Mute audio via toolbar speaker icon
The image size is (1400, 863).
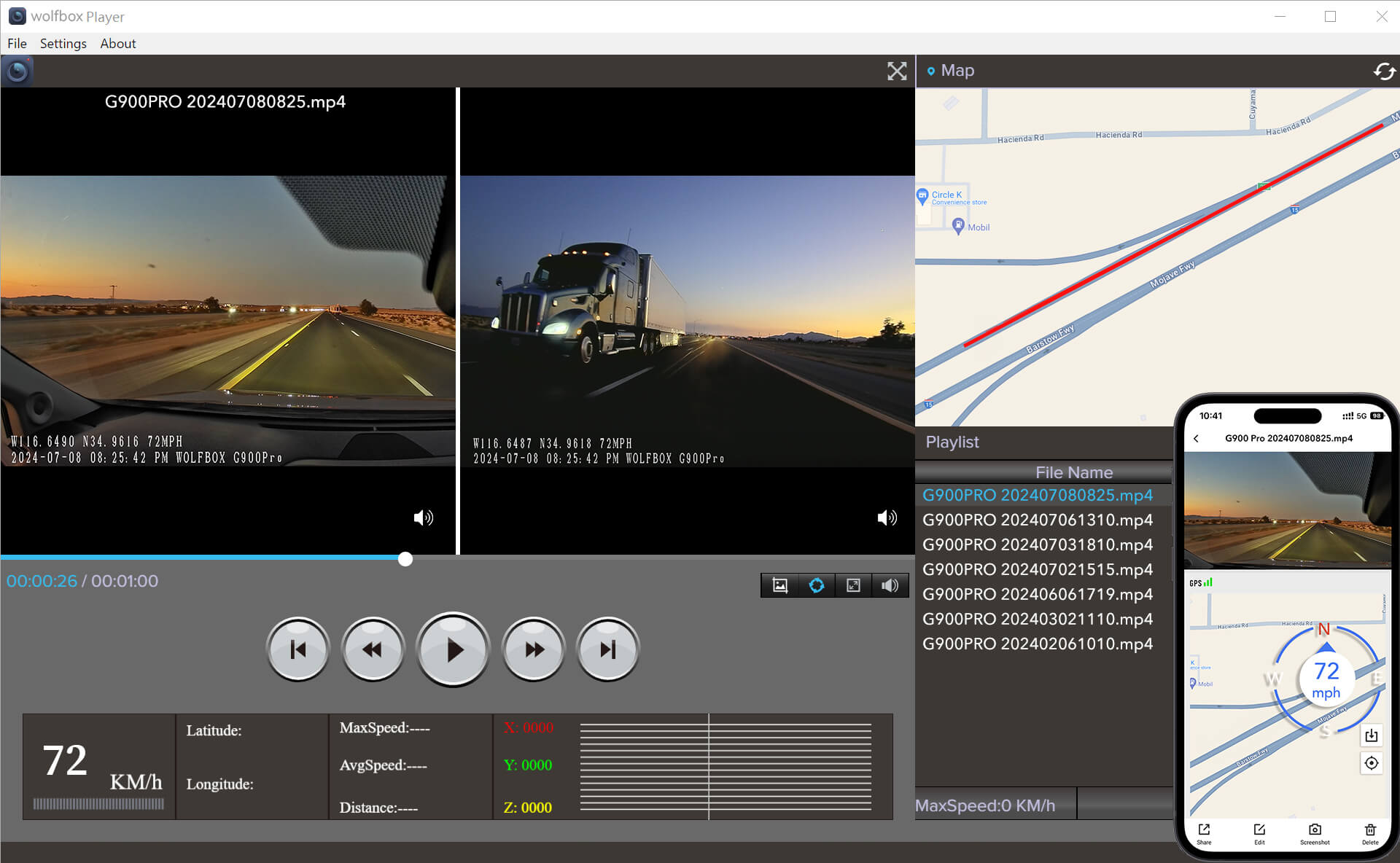click(890, 585)
